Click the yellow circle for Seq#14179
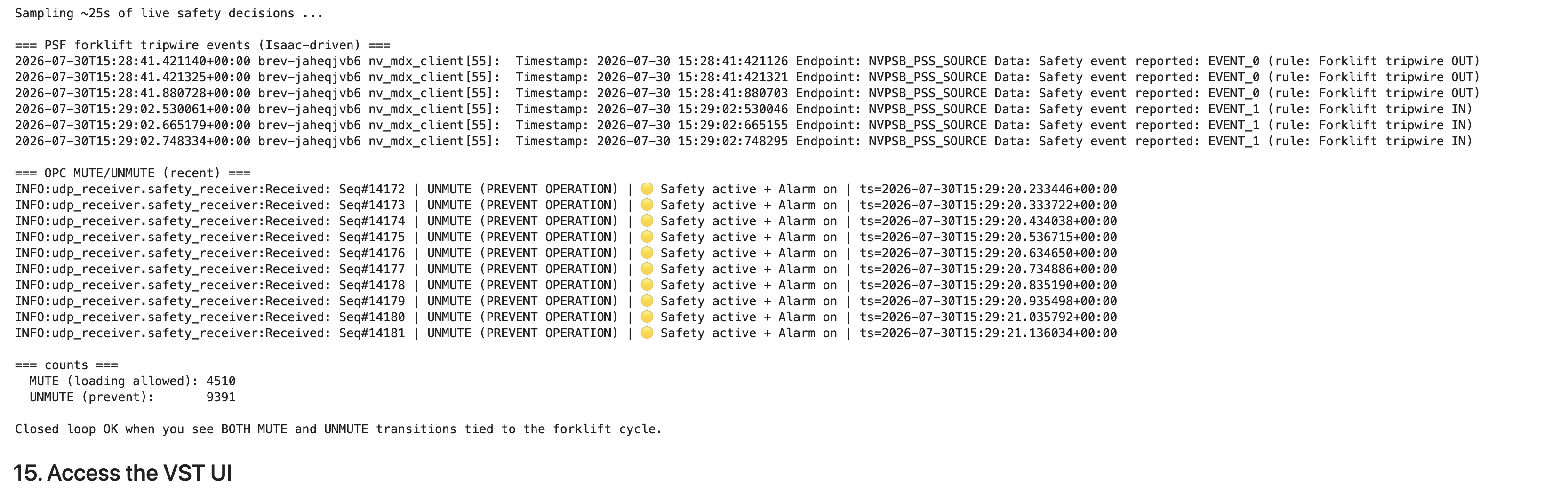The width and height of the screenshot is (1568, 492). click(x=647, y=301)
